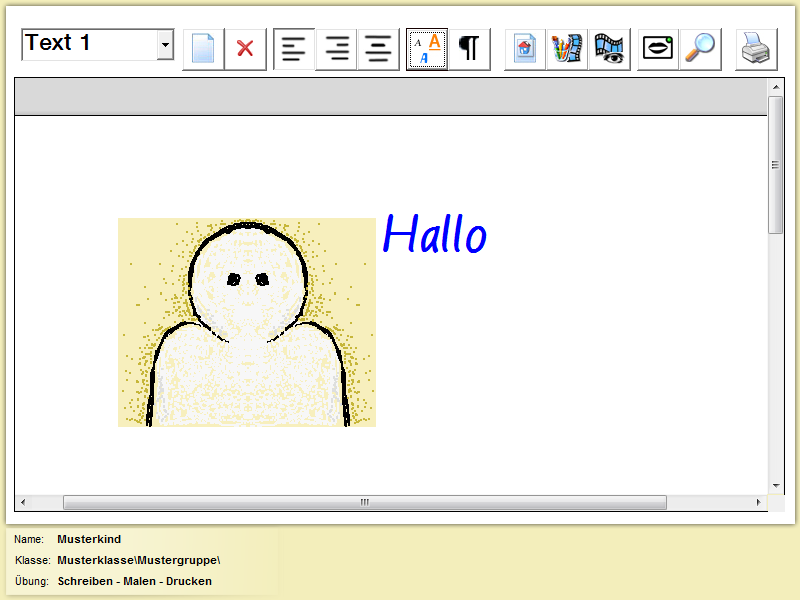Click the insert picture icon
800x600 pixels.
tap(525, 48)
